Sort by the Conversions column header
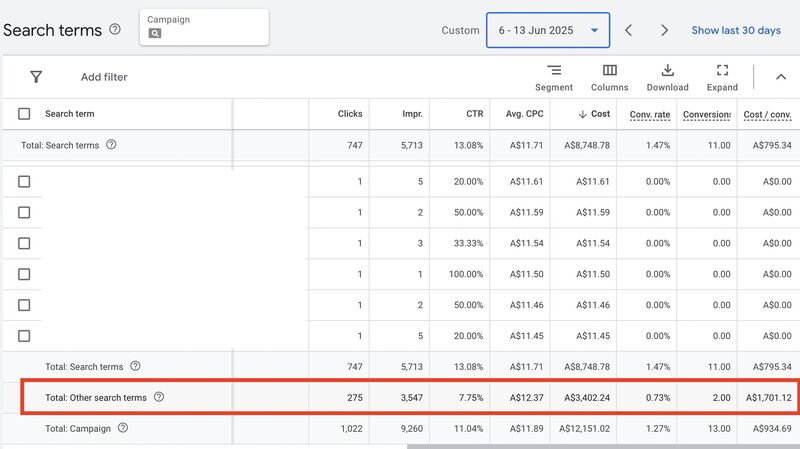This screenshot has width=800, height=449. click(707, 114)
